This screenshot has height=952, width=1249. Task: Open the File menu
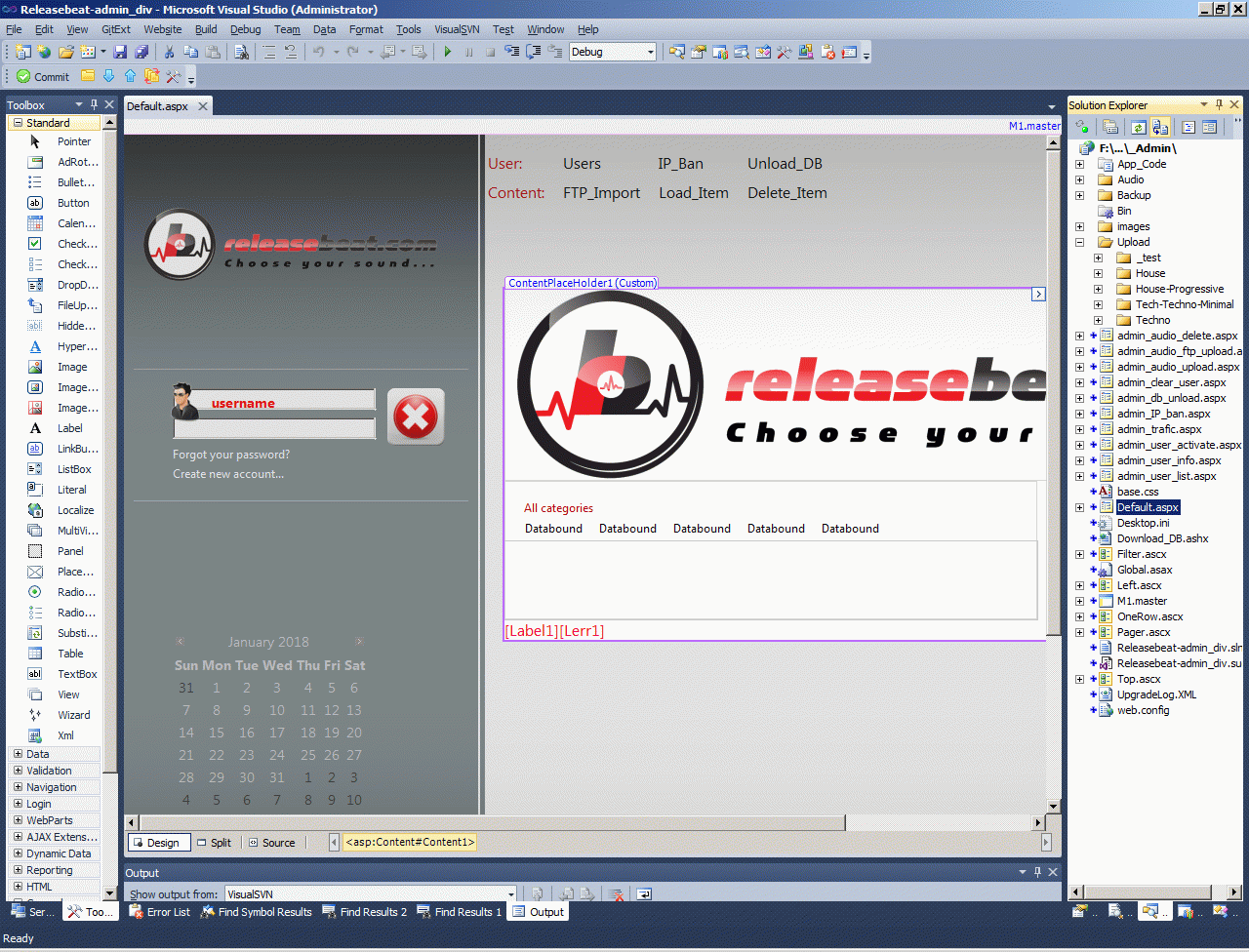14,29
